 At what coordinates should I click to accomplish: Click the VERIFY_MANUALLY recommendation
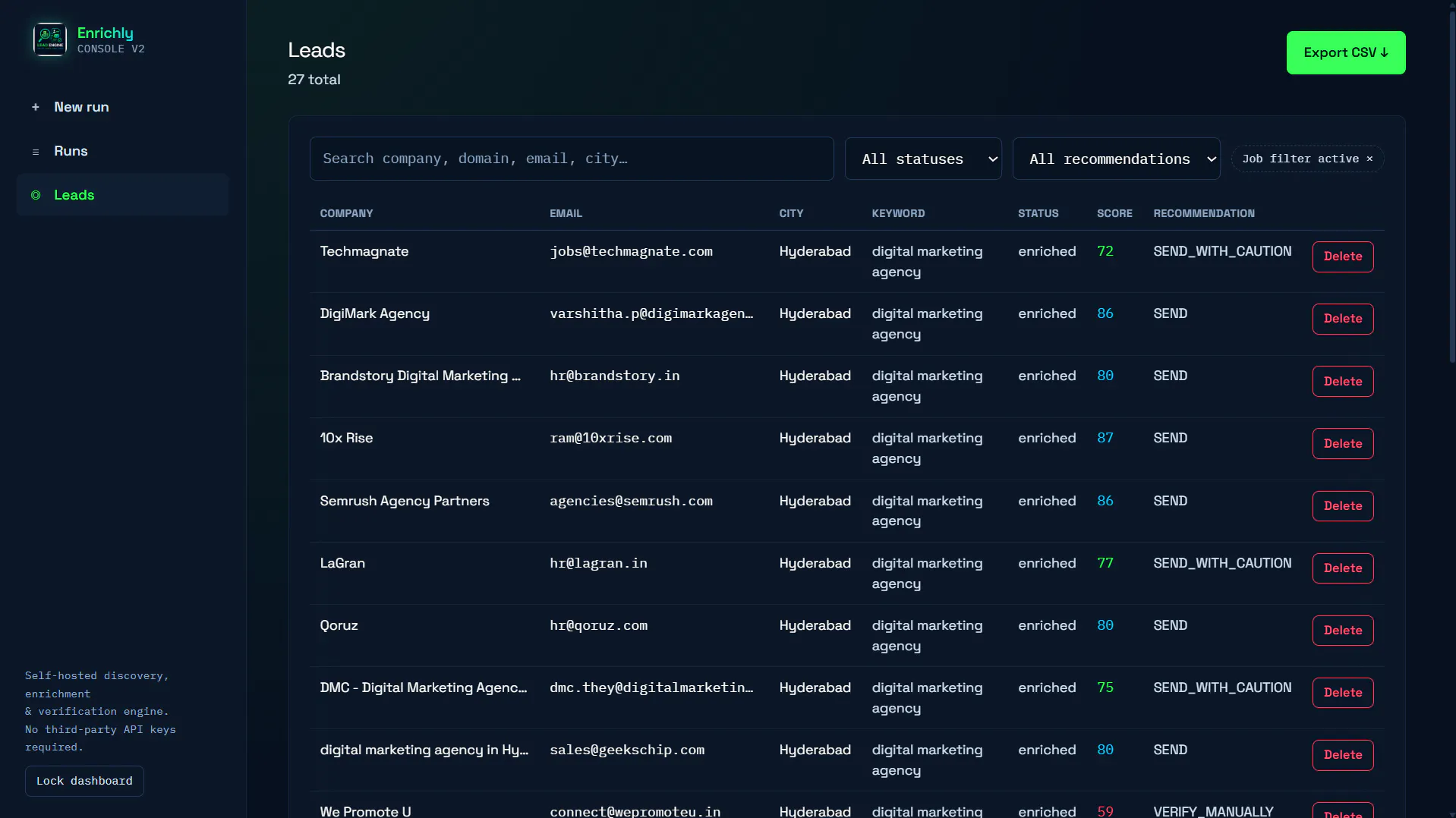pos(1213,811)
